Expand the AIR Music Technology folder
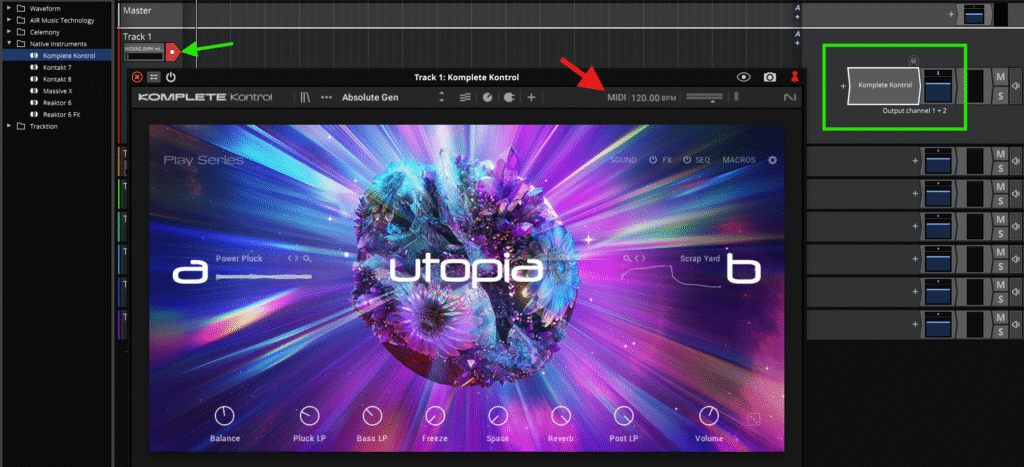1024x467 pixels. [x=9, y=20]
